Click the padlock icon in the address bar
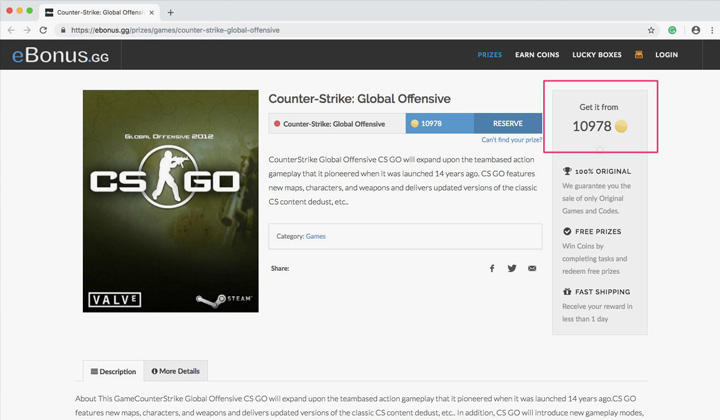 (x=63, y=30)
